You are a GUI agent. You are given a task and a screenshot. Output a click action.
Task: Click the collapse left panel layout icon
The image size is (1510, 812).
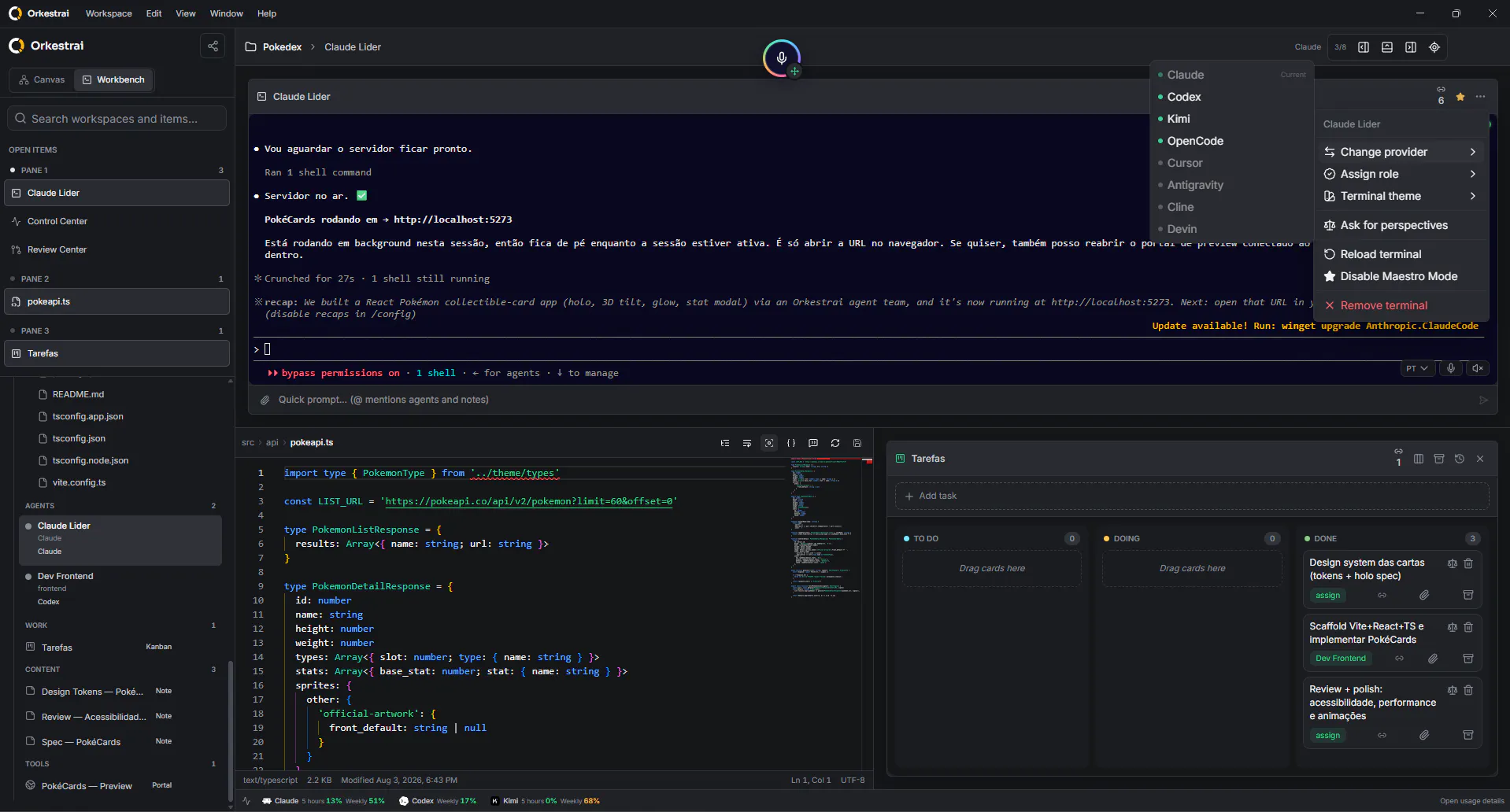[1364, 47]
